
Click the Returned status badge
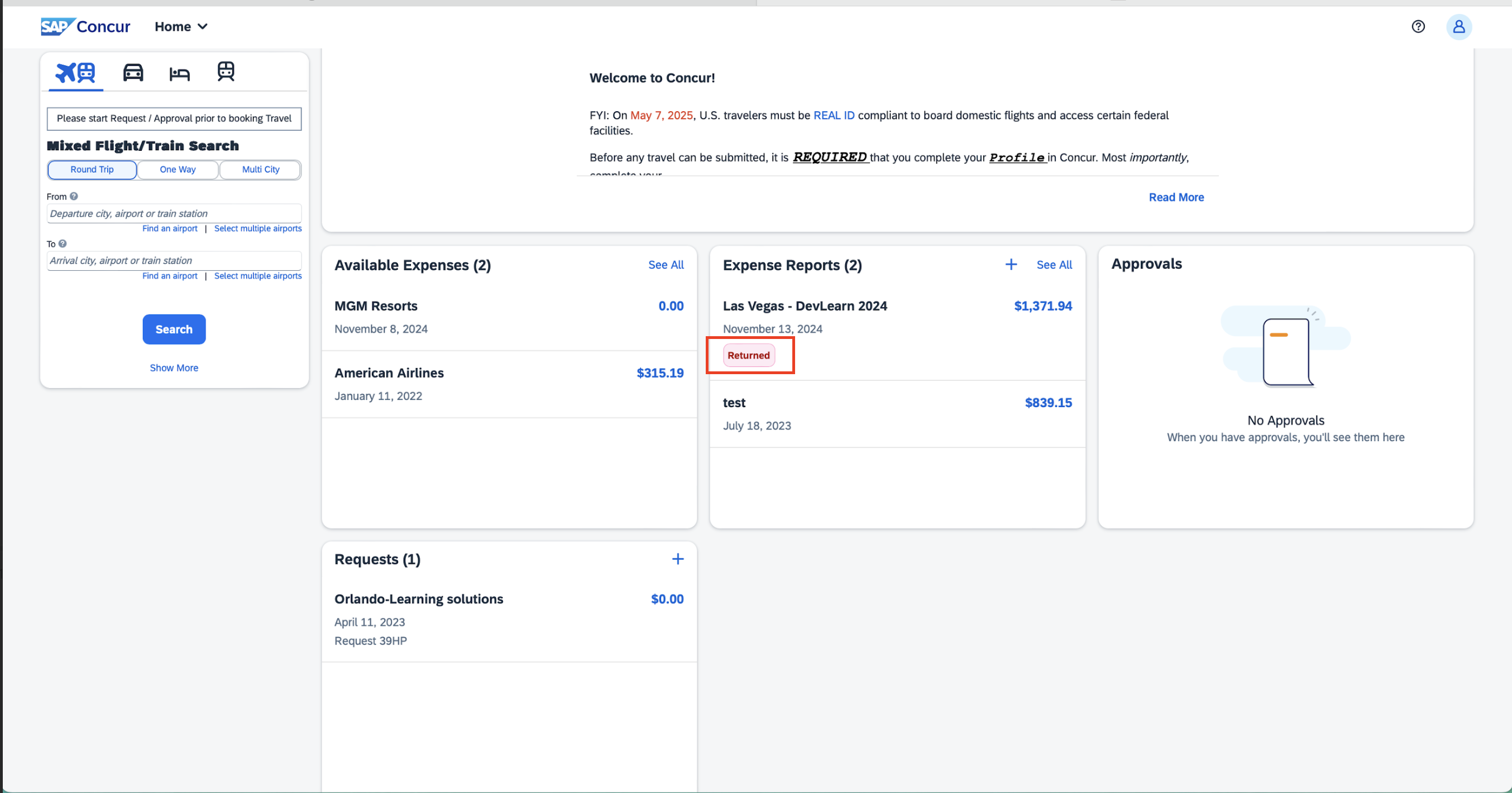pyautogui.click(x=748, y=356)
